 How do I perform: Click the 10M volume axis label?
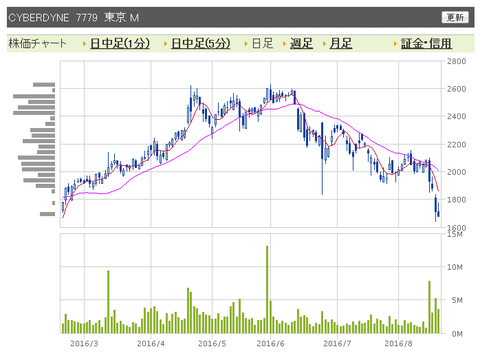click(x=455, y=267)
